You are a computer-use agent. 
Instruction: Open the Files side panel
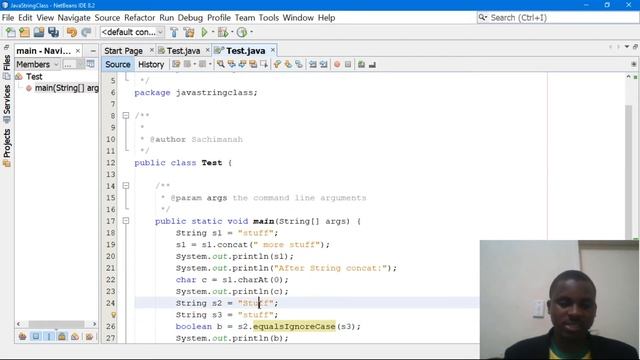coord(7,66)
